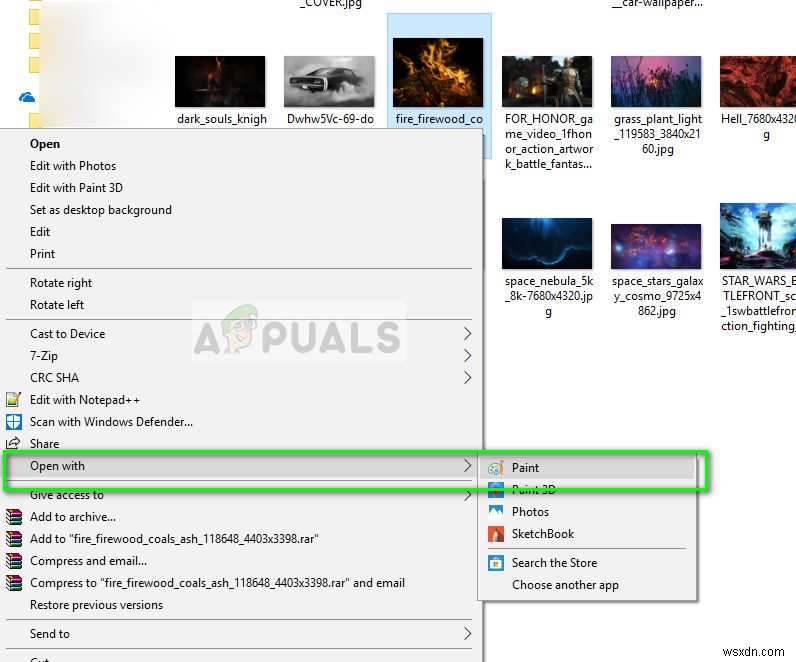Click the Windows Defender shield icon
Screen dimensions: 796x662
13,421
